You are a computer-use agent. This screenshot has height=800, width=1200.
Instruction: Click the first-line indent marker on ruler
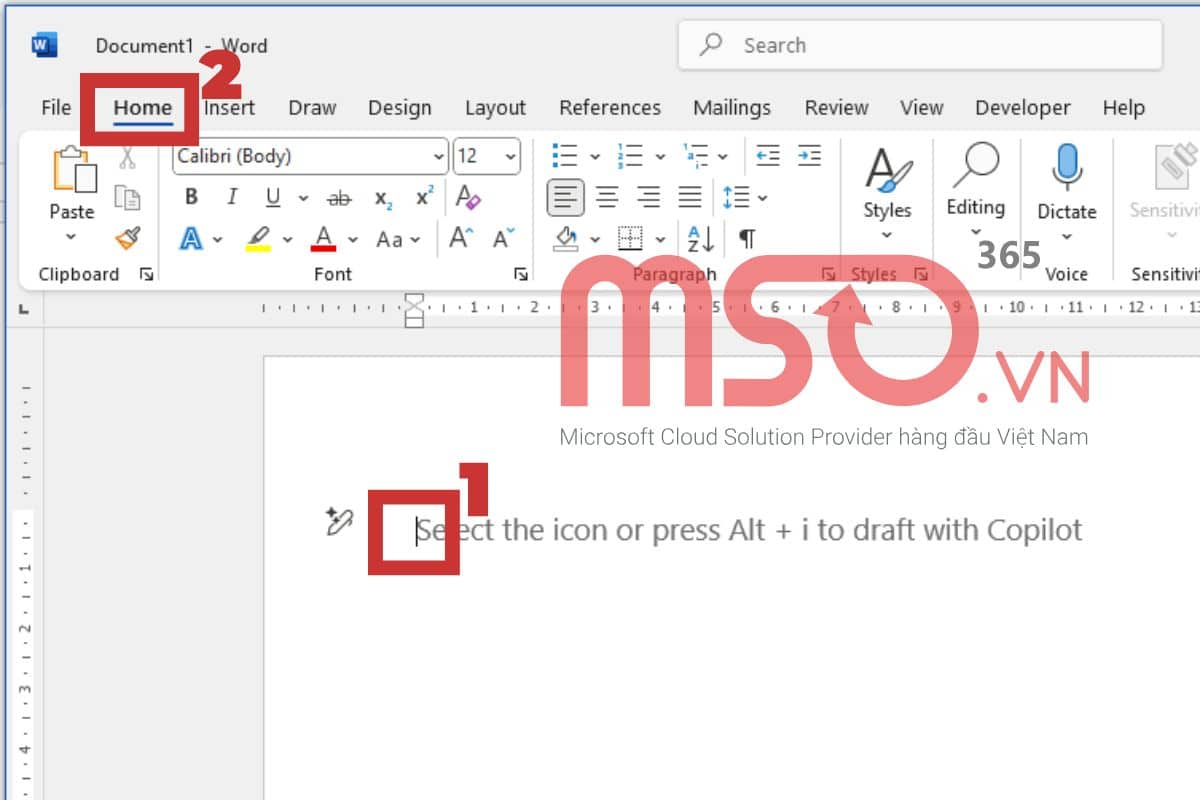(x=414, y=299)
